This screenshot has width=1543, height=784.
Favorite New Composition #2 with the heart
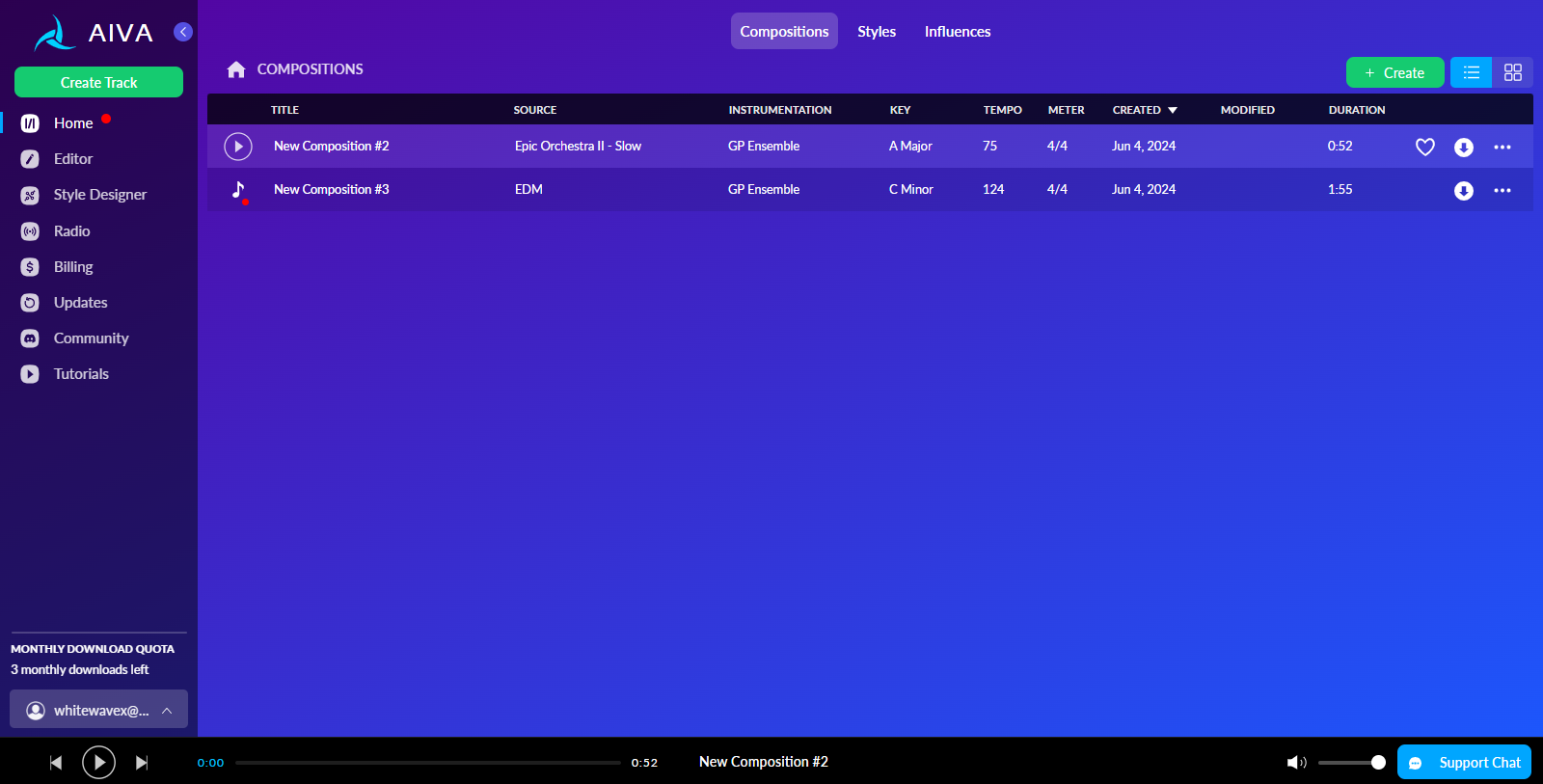(x=1425, y=147)
